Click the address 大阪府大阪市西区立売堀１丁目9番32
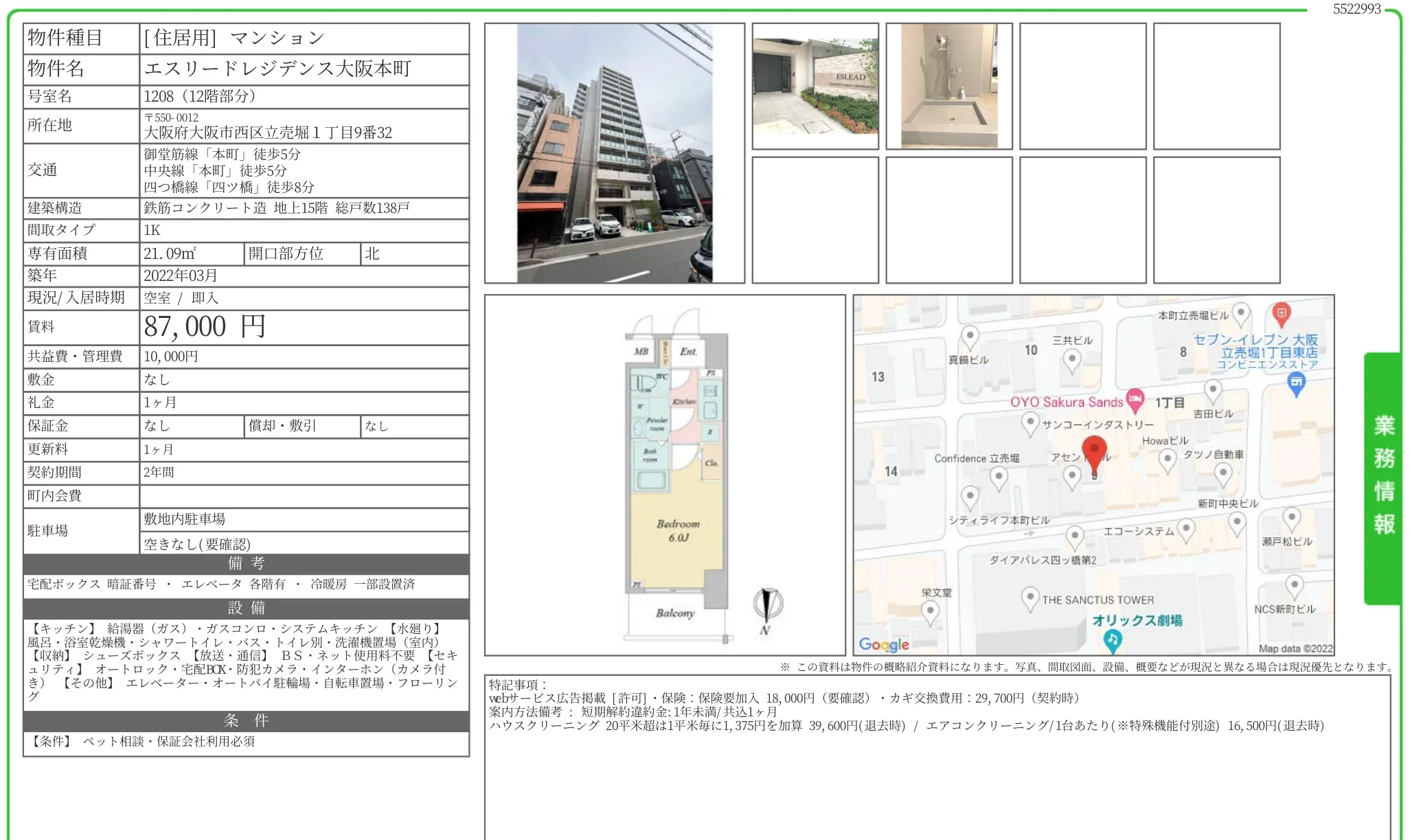 [268, 133]
